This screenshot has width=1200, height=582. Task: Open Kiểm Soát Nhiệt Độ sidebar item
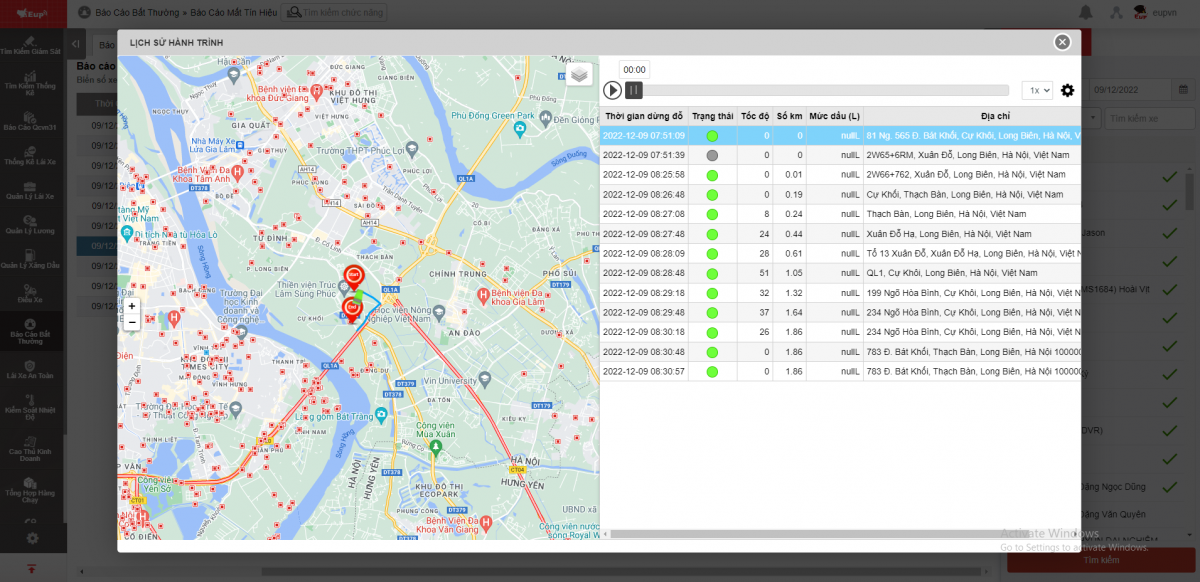click(x=33, y=405)
